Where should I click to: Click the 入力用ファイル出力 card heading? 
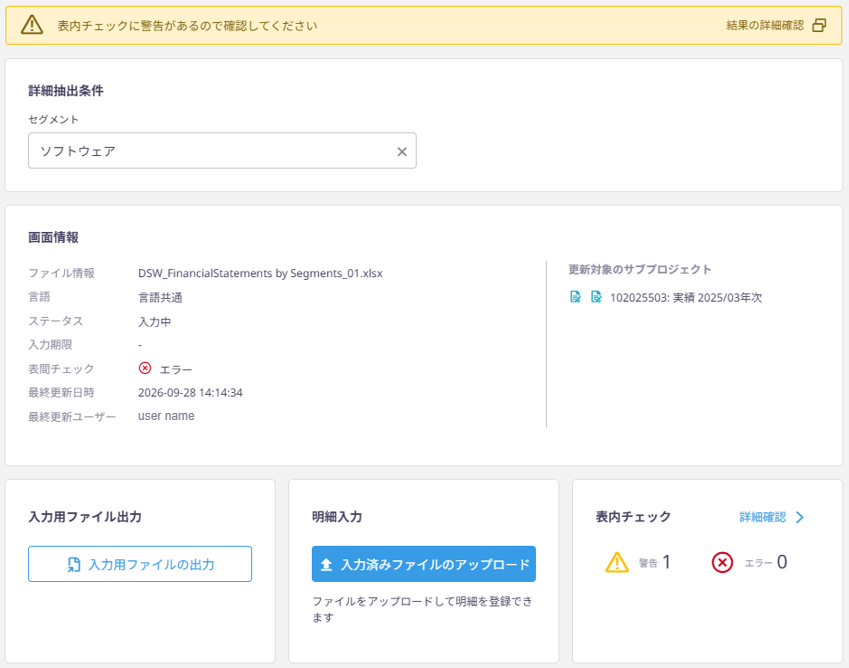pyautogui.click(x=84, y=516)
